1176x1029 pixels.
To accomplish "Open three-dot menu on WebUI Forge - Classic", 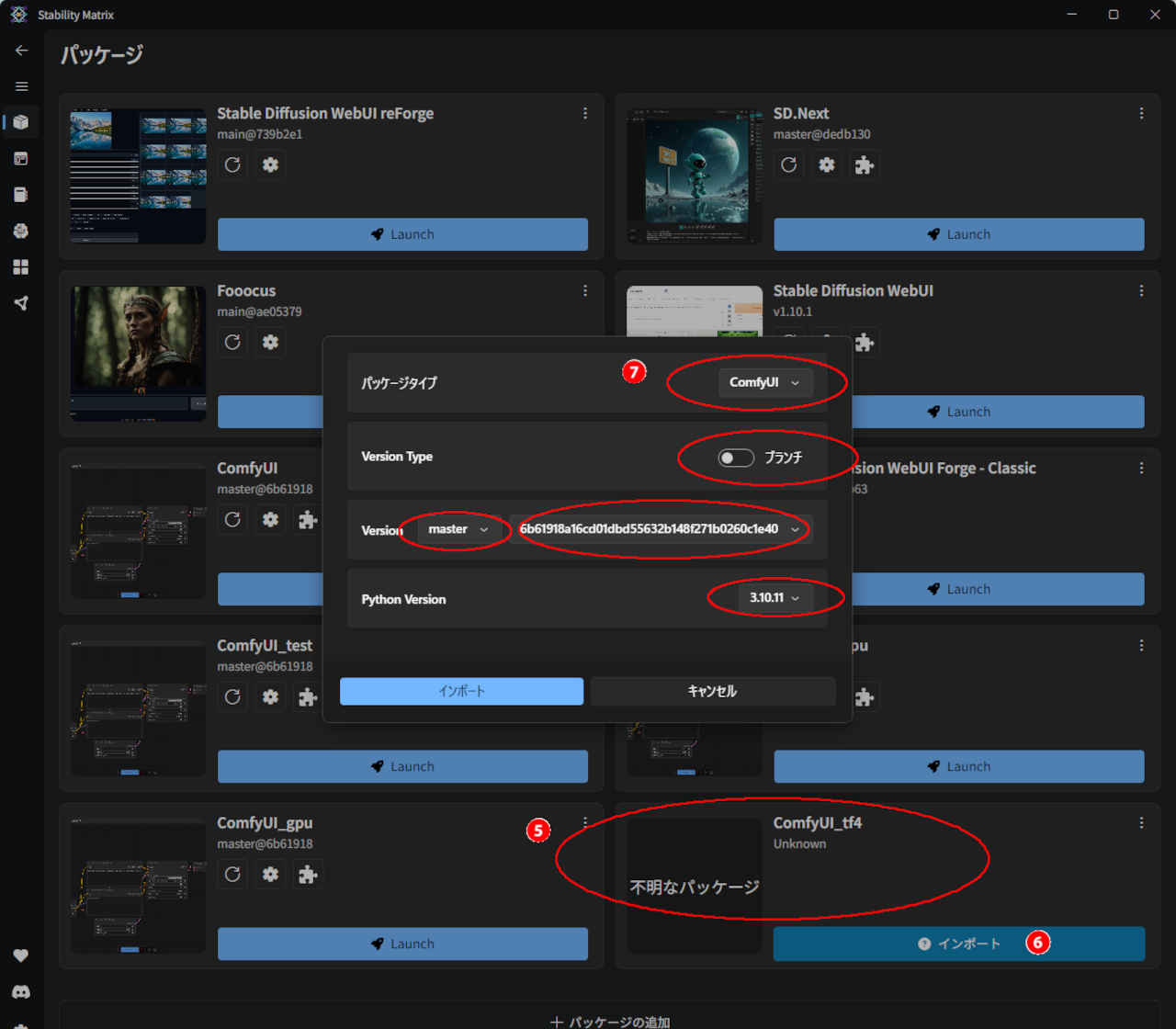I will tap(1141, 468).
